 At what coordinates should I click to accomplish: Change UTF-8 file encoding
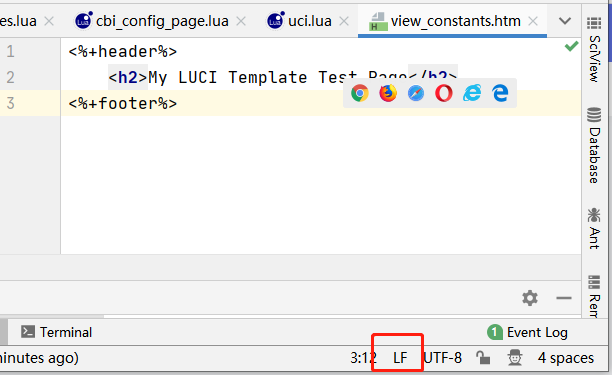click(x=443, y=358)
